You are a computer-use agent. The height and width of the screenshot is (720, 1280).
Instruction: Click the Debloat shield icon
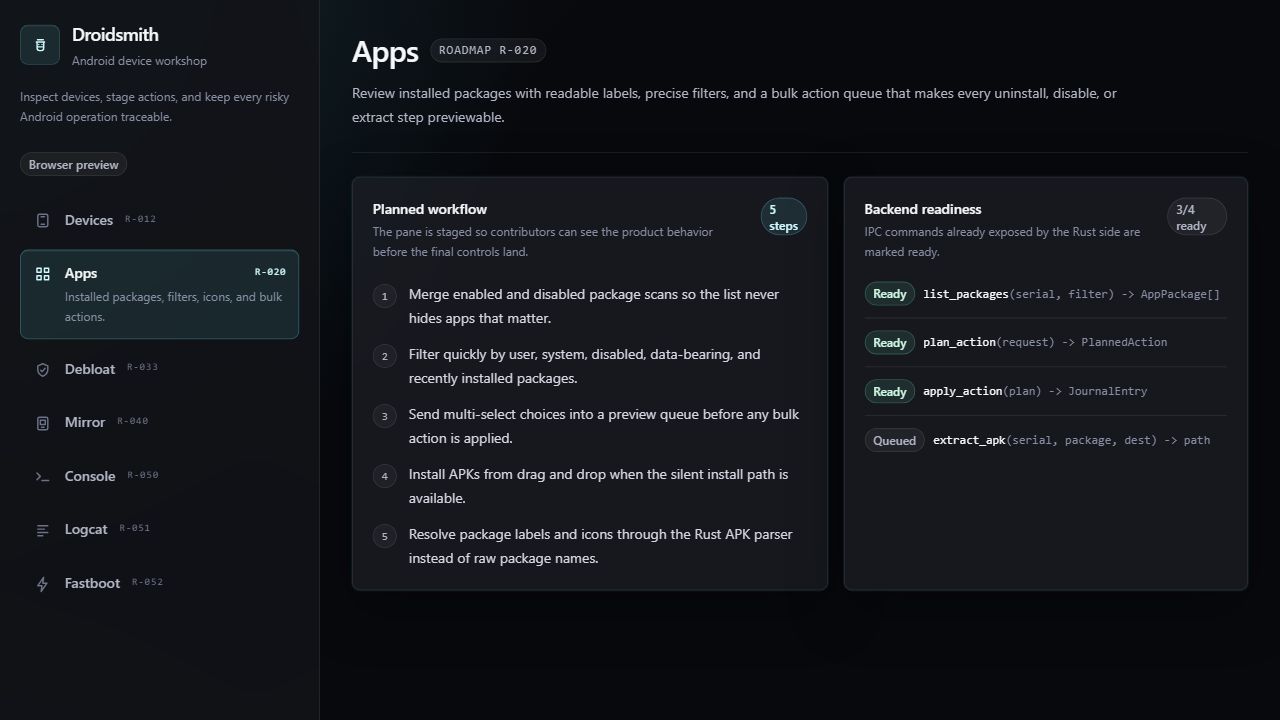[x=43, y=369]
